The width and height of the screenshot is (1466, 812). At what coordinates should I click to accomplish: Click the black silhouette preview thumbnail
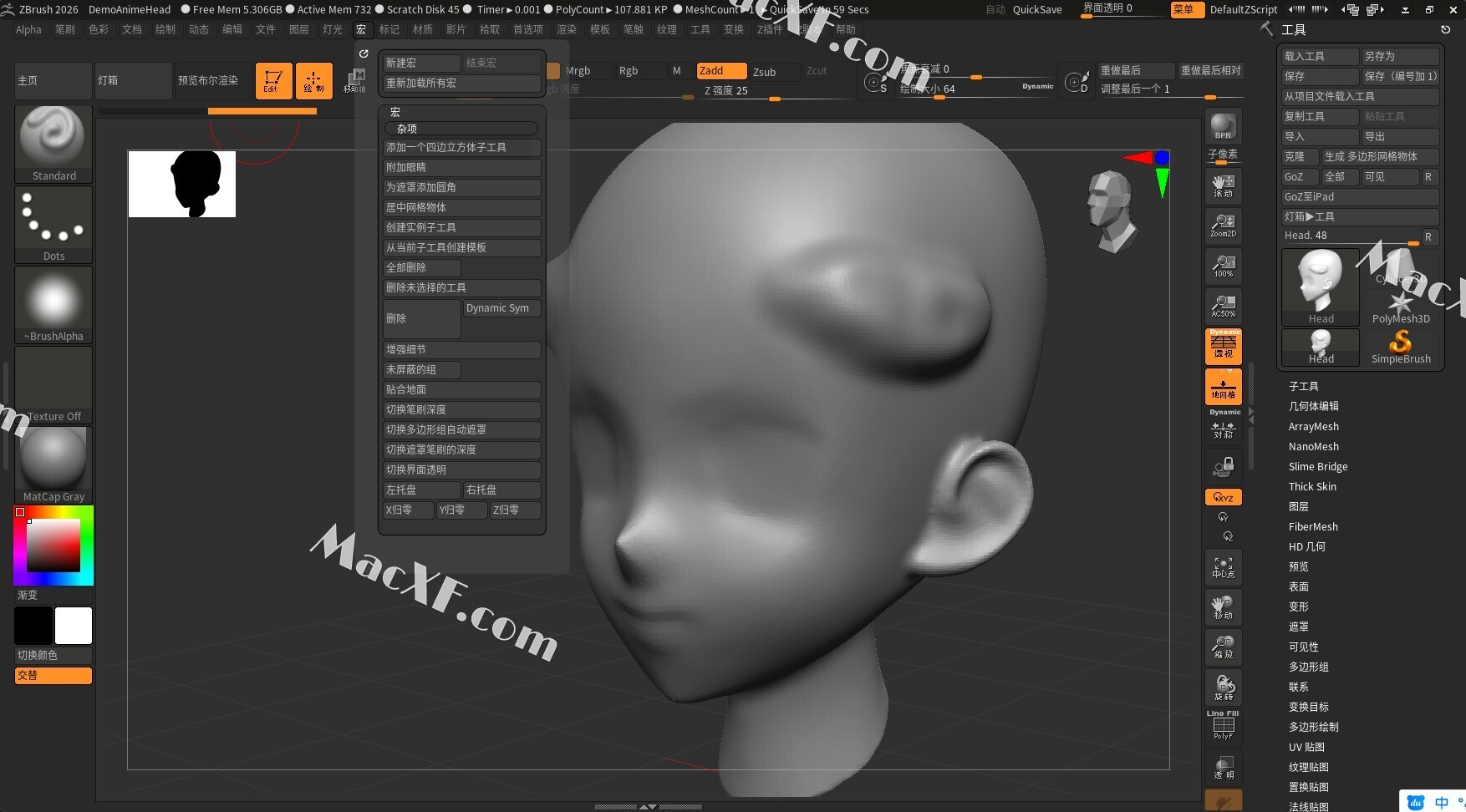[182, 184]
